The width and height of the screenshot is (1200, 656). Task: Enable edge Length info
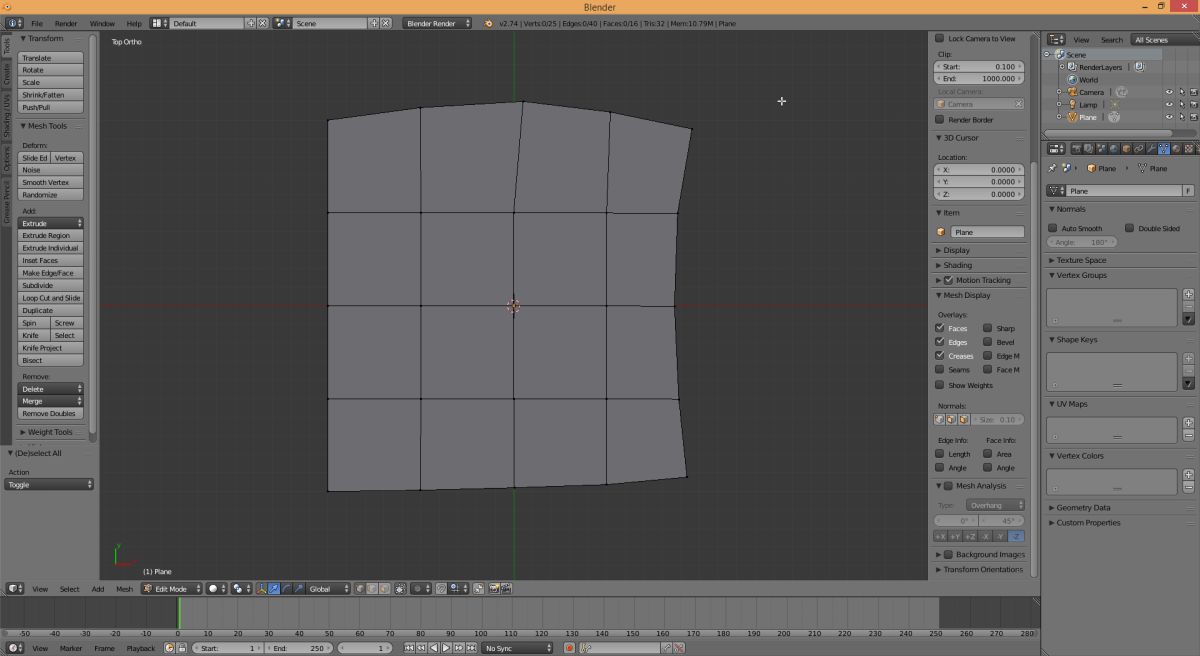pos(939,454)
